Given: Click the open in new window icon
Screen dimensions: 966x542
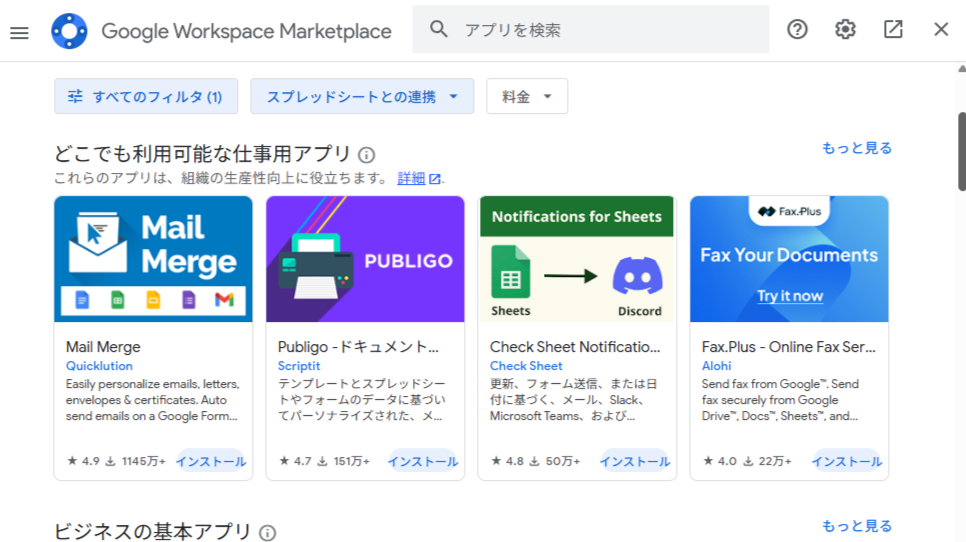Looking at the screenshot, I should click(893, 29).
